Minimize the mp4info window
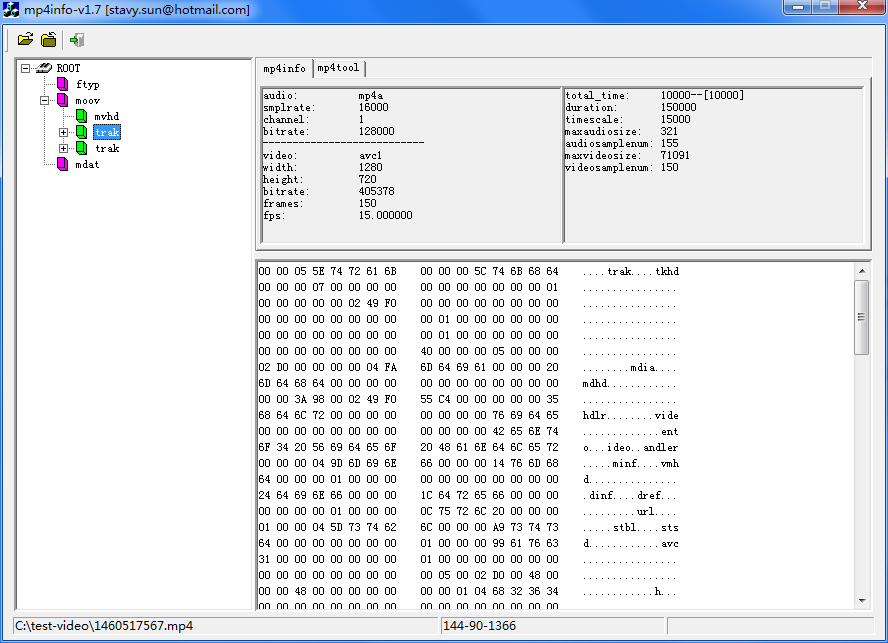Viewport: 888px width, 643px height. 799,8
